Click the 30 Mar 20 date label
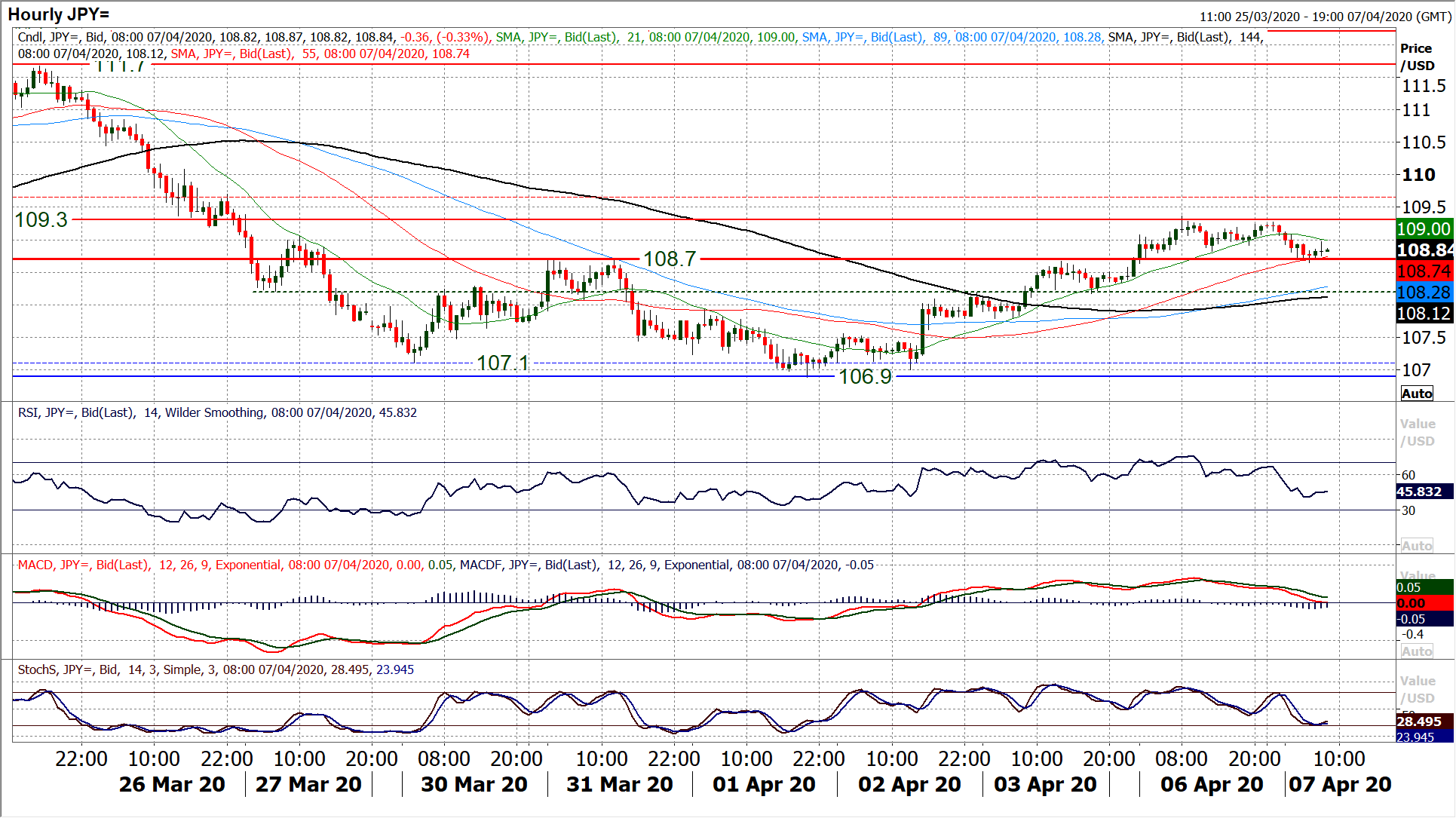The image size is (1456, 818). pyautogui.click(x=474, y=785)
